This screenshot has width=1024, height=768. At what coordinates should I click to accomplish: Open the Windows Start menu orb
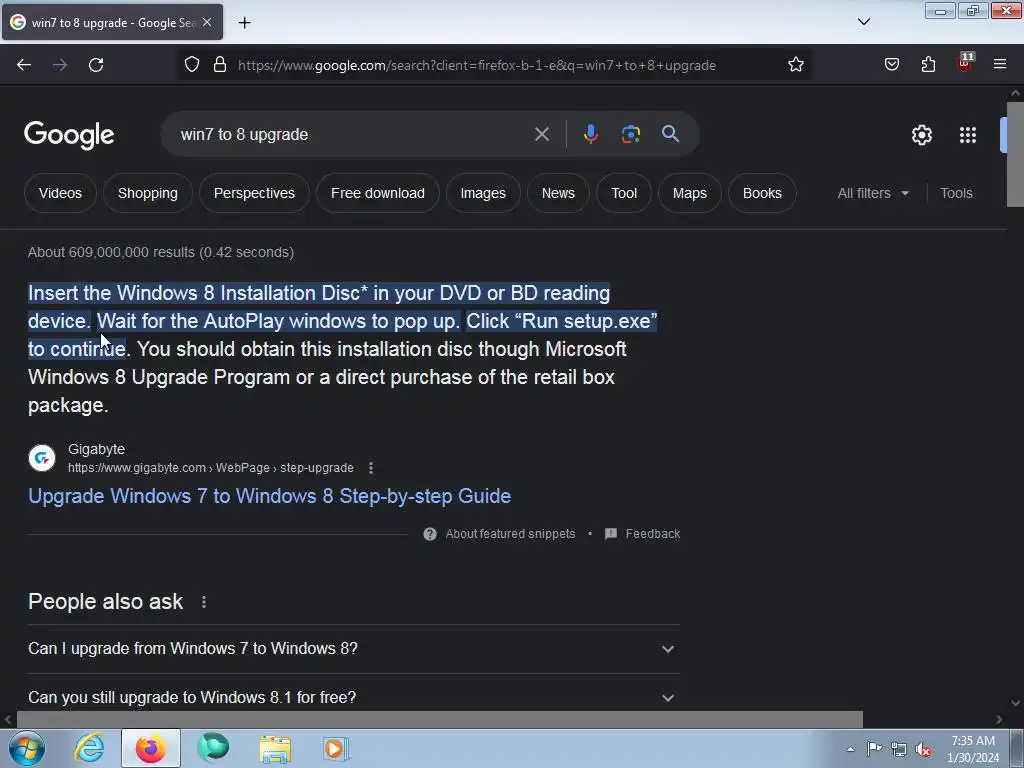[x=27, y=748]
